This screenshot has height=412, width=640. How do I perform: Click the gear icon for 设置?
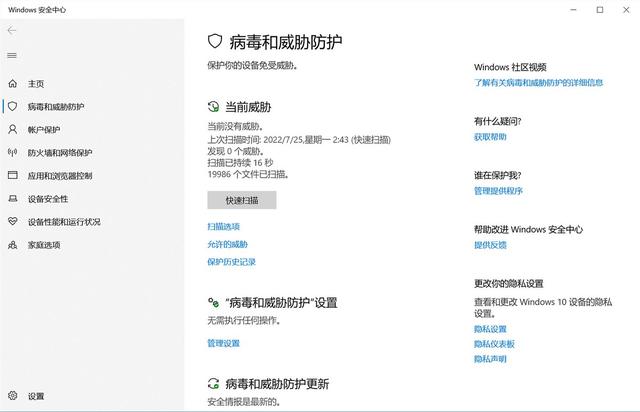pyautogui.click(x=13, y=395)
